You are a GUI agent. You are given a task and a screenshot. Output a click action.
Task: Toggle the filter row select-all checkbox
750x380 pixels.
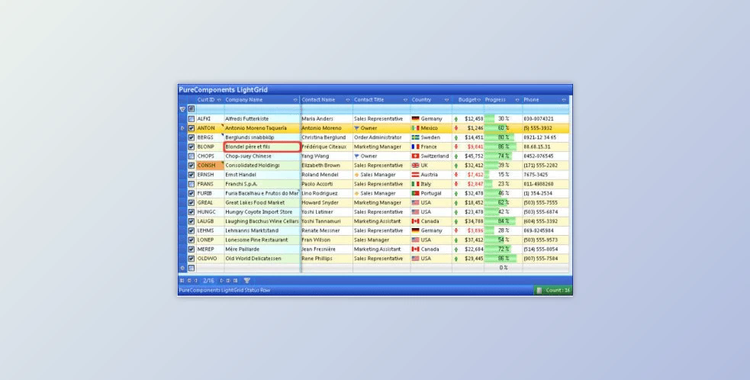[191, 109]
